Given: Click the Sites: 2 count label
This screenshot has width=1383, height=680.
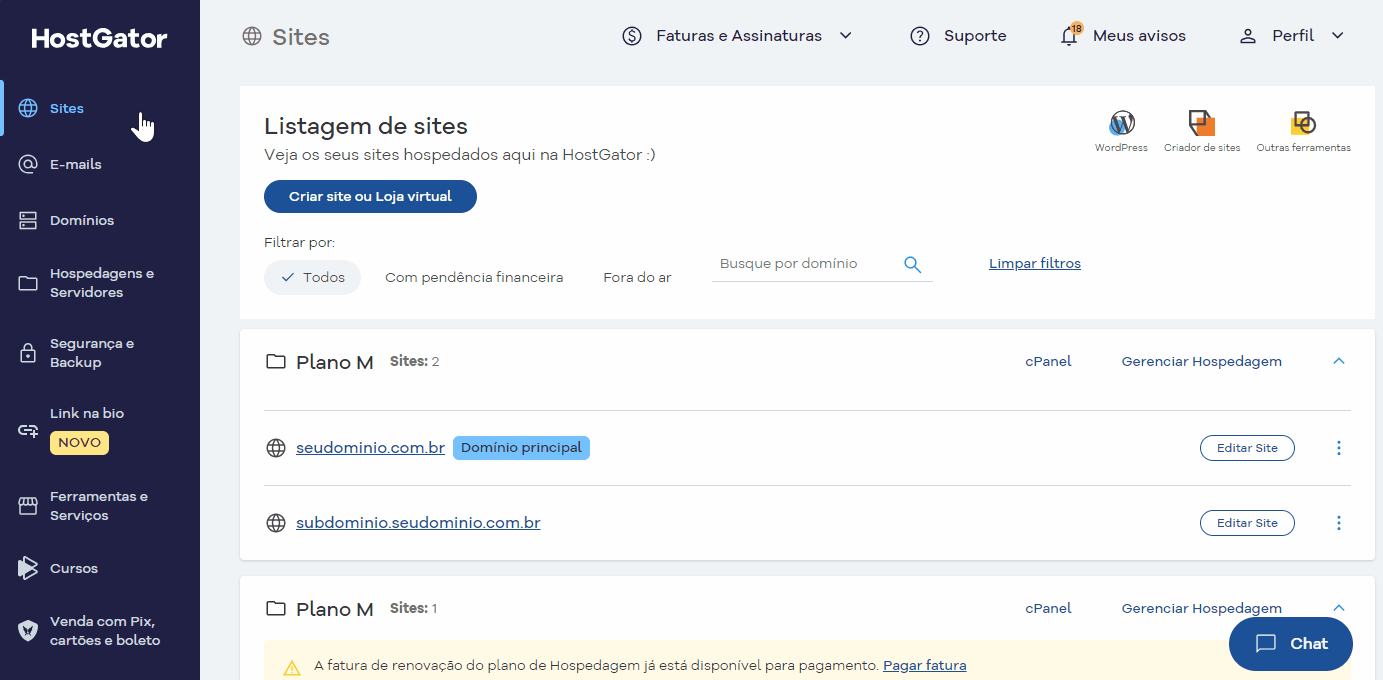Looking at the screenshot, I should [414, 361].
